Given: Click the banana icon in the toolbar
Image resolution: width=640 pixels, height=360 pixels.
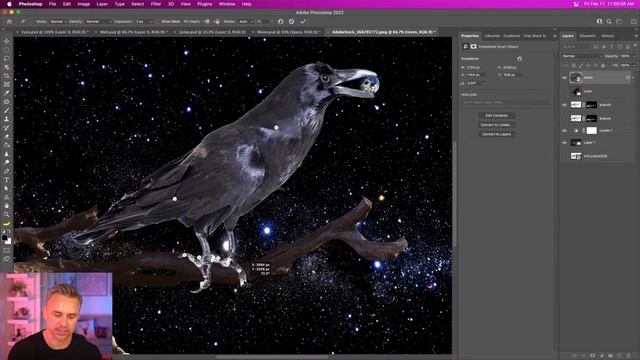Looking at the screenshot, I should tap(7, 223).
